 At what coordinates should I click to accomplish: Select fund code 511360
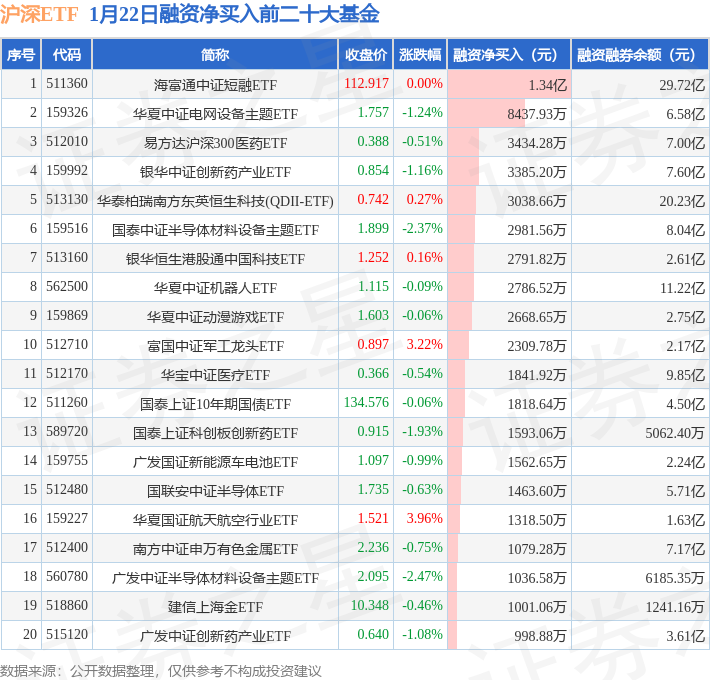pos(67,84)
